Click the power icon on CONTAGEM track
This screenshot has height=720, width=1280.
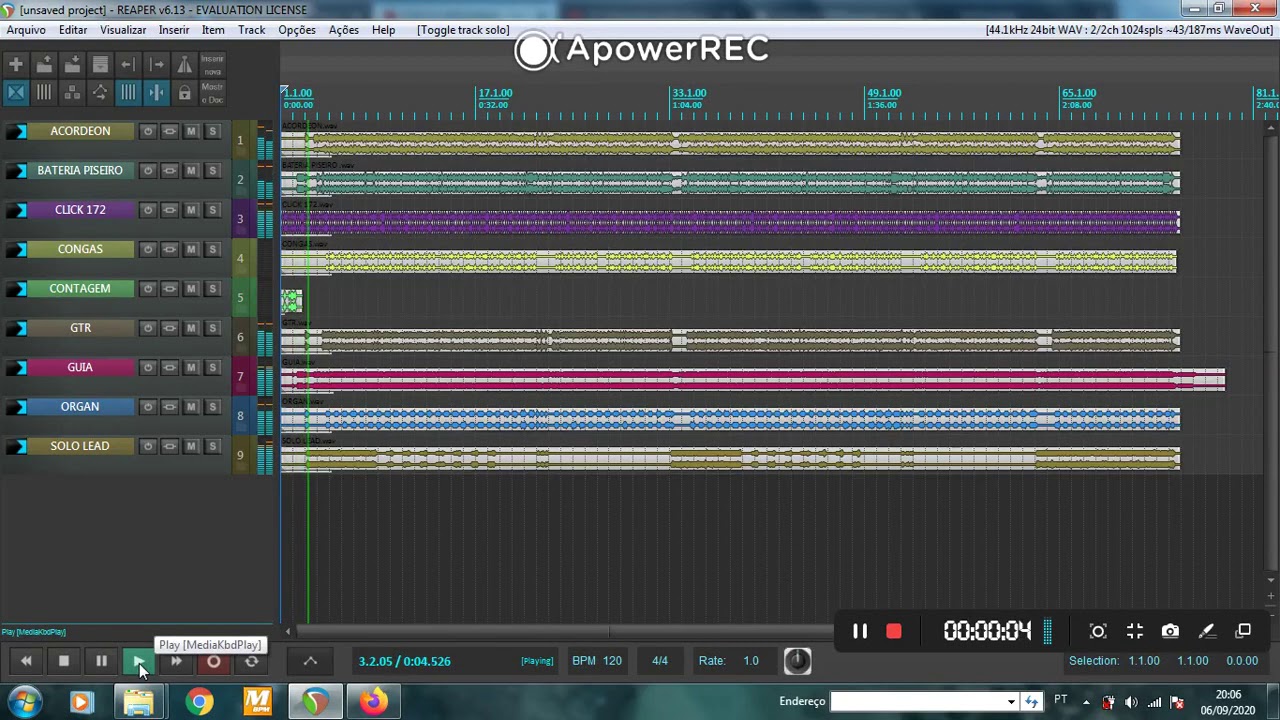tap(148, 289)
